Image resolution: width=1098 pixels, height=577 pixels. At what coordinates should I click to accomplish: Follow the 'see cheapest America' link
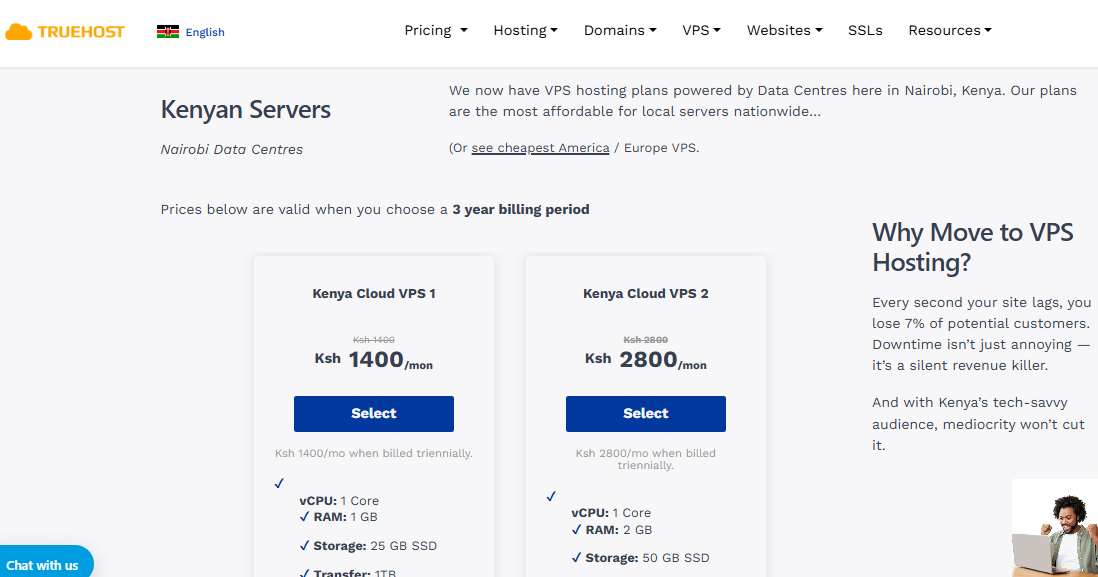[540, 148]
